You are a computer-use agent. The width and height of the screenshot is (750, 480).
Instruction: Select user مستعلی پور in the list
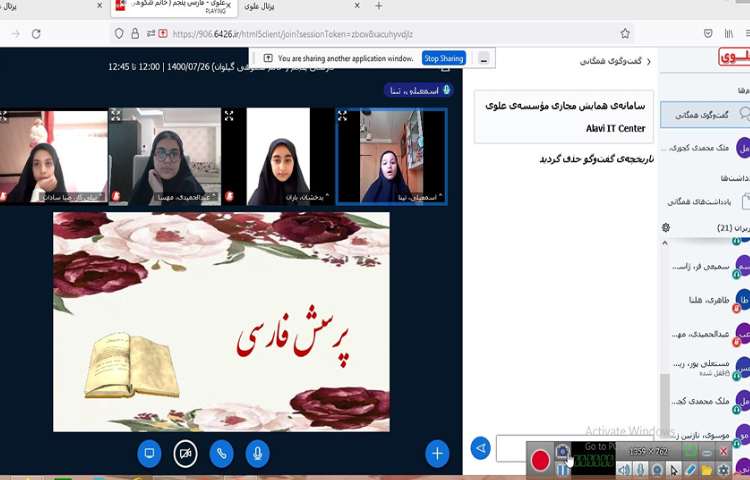click(709, 367)
